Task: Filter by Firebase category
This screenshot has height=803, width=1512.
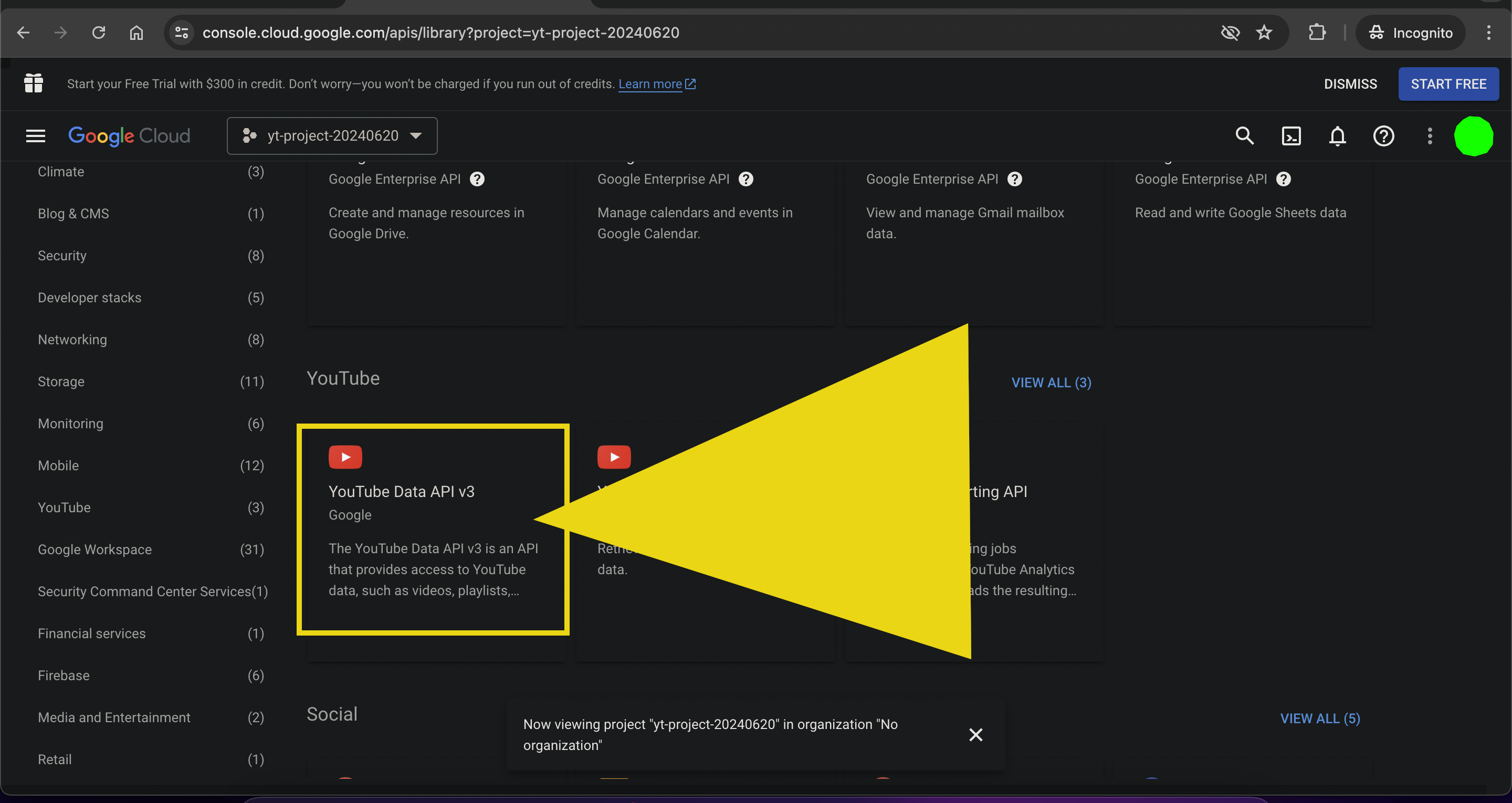Action: point(151,675)
